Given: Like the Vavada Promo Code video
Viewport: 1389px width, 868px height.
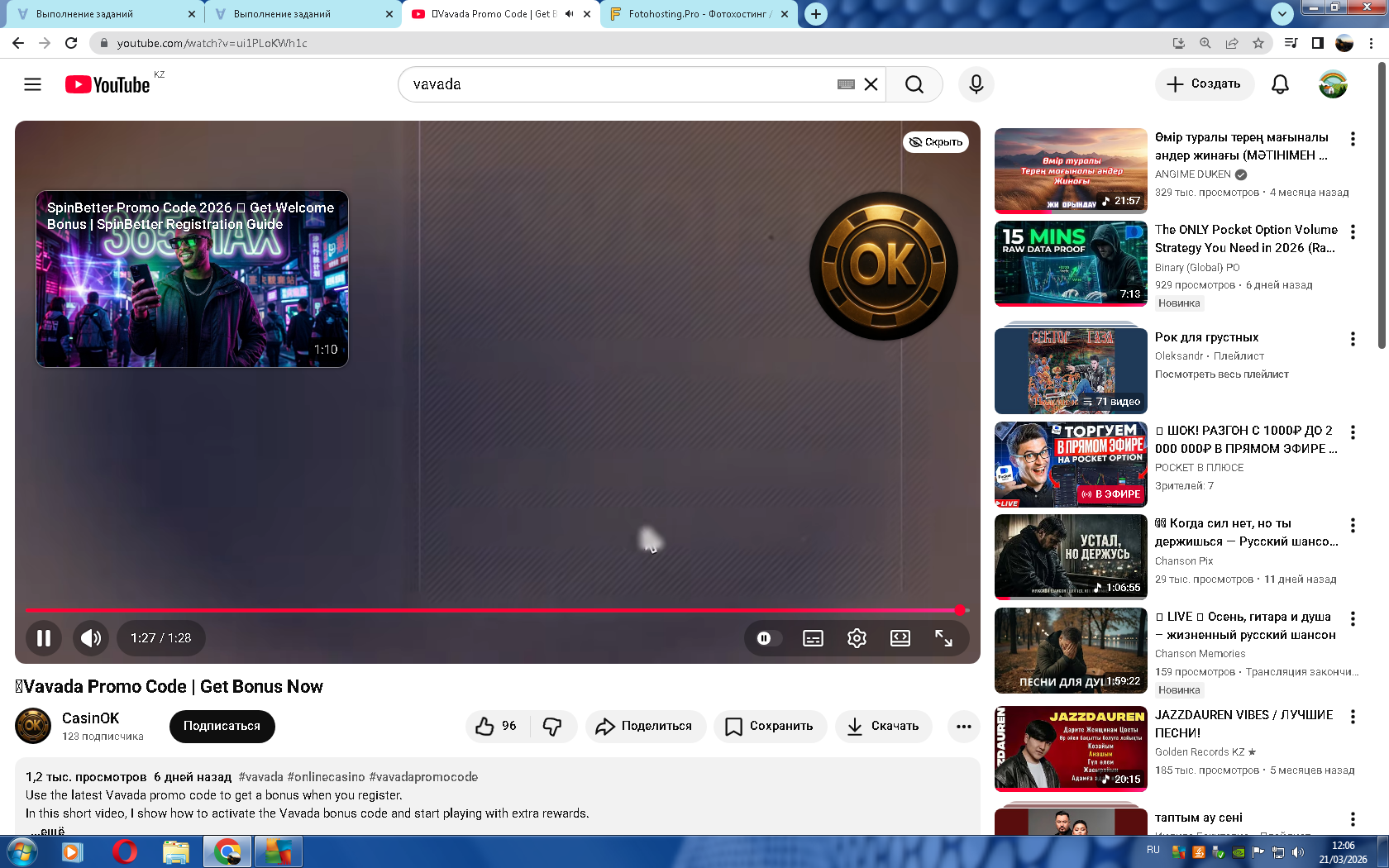Looking at the screenshot, I should [496, 726].
